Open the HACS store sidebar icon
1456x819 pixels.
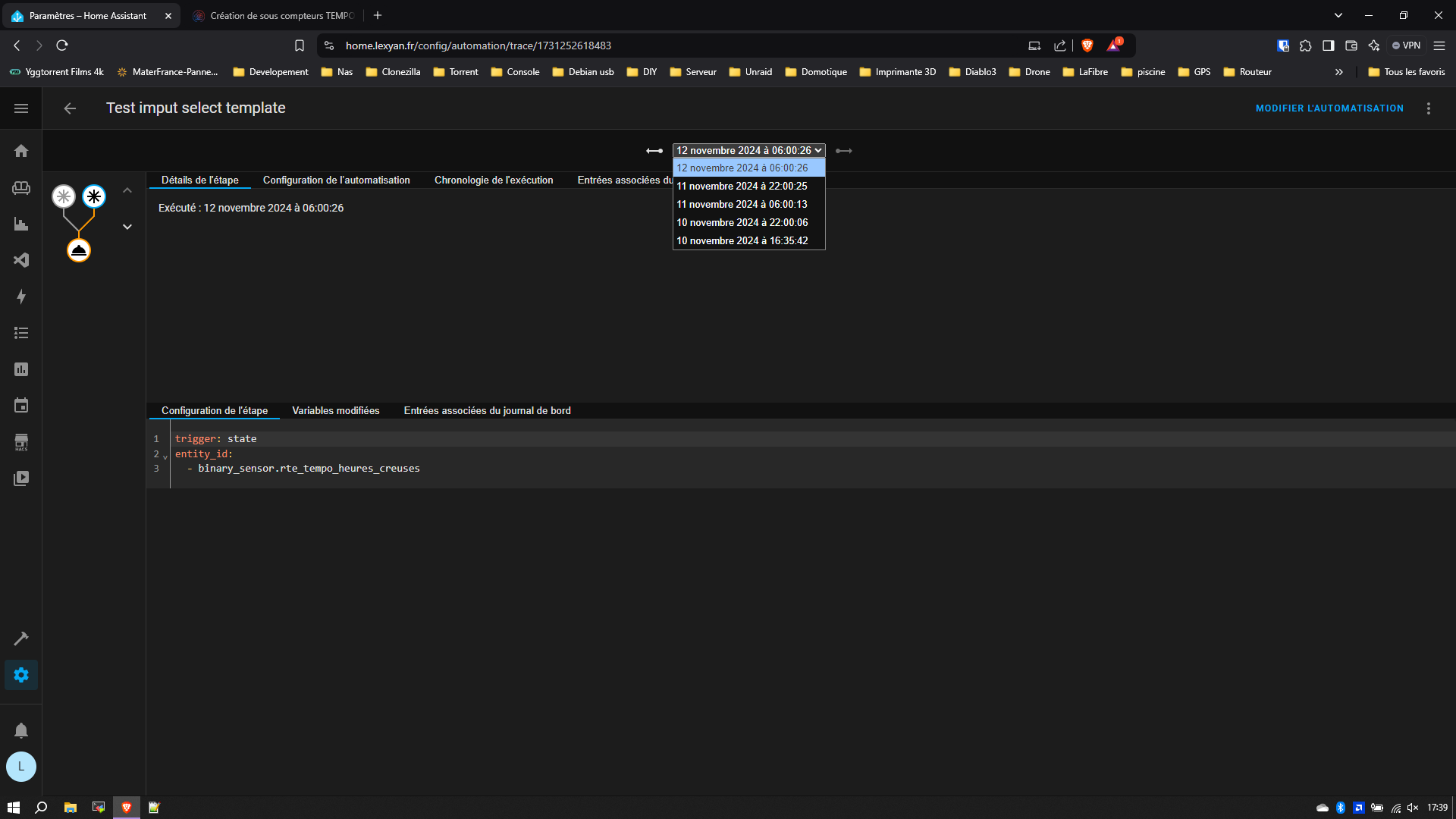pos(21,442)
